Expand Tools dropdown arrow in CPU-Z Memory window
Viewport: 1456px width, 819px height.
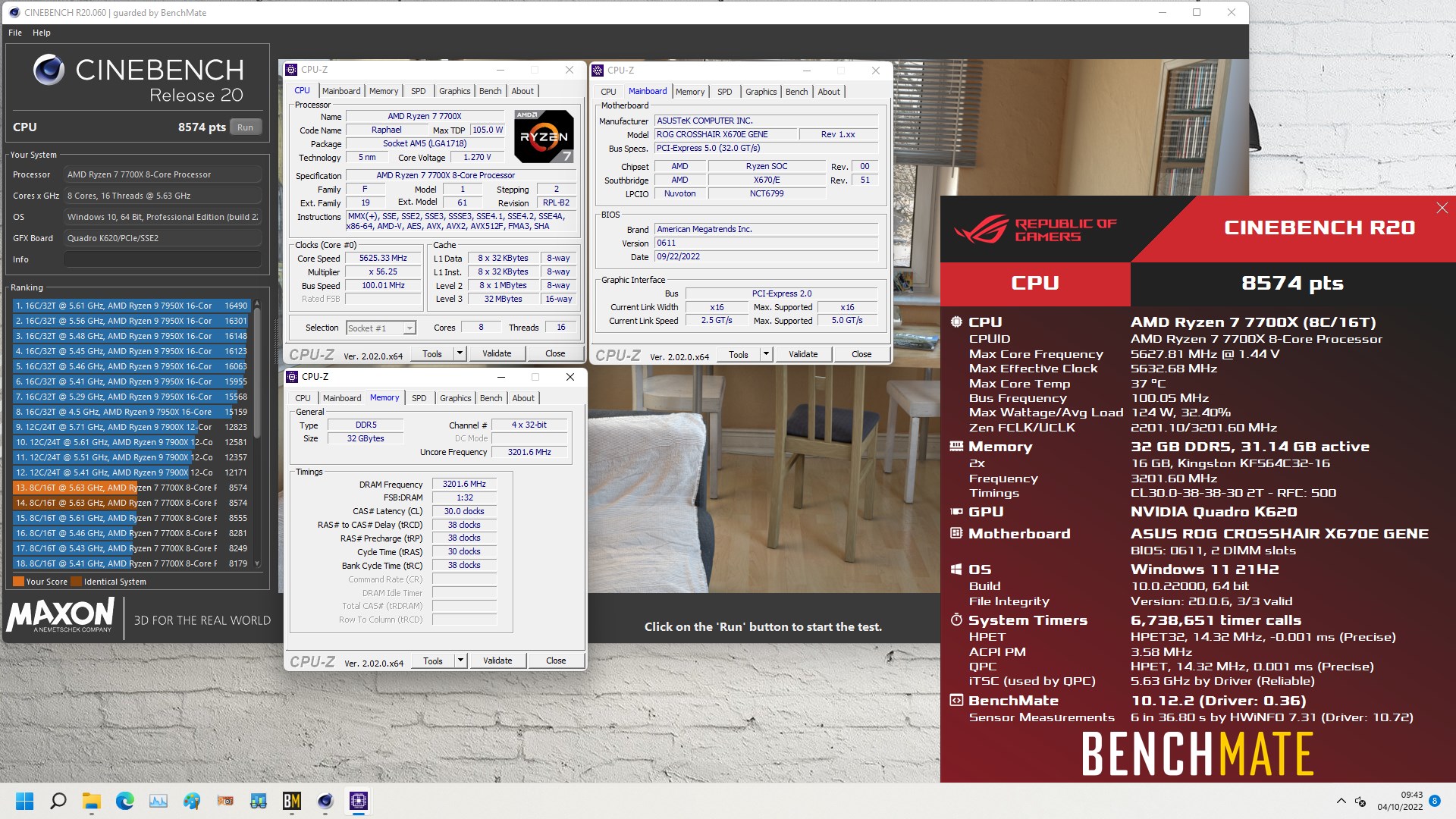tap(460, 661)
